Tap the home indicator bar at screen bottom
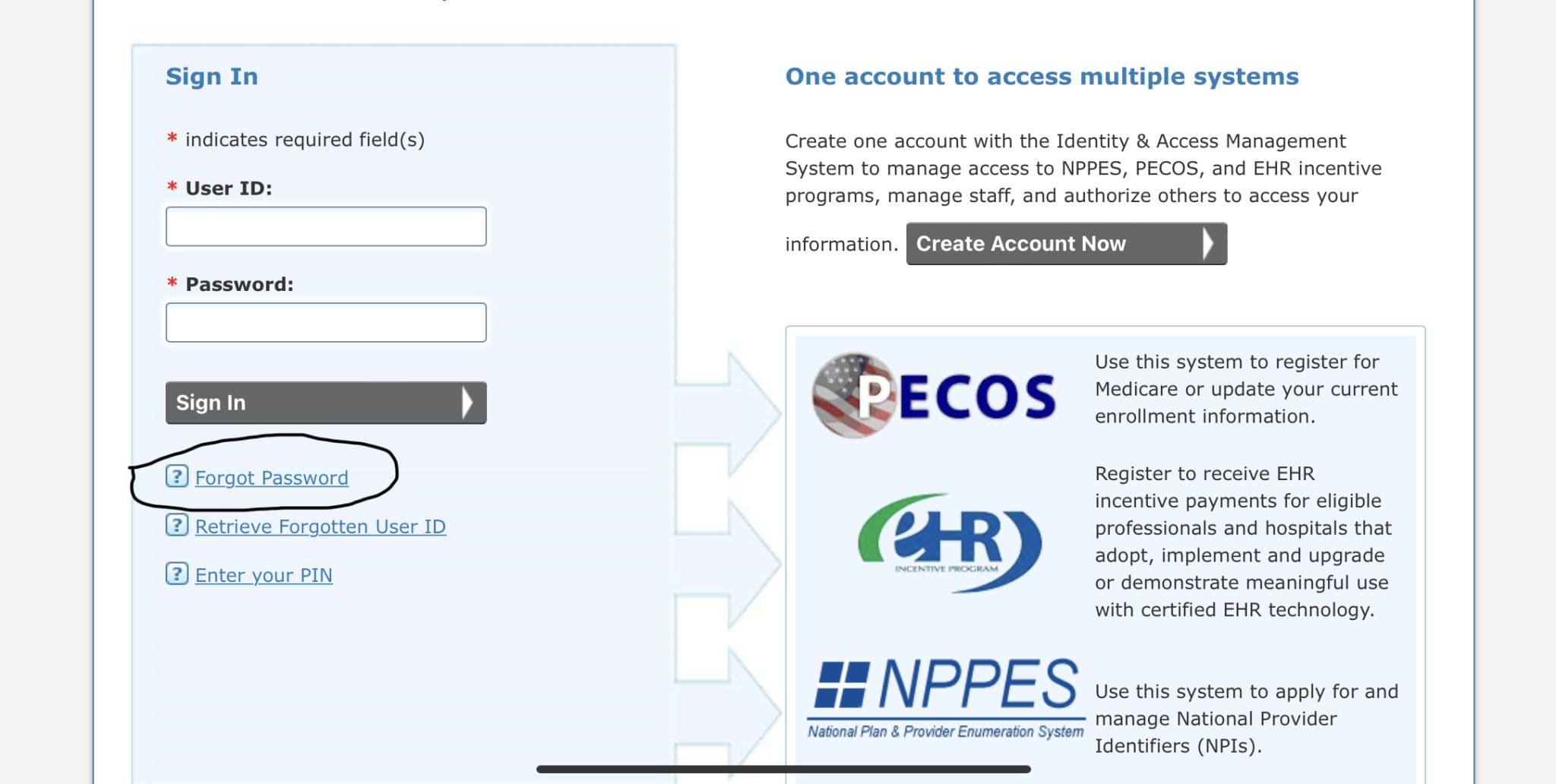Screen dimensions: 1556x784 [783, 770]
